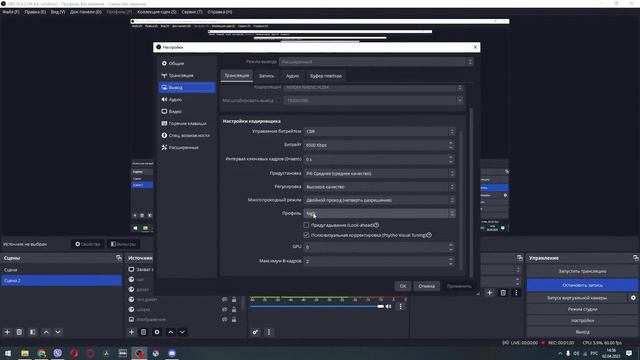Delete scene transition with trash icon
This screenshot has height=360, width=640.
click(x=503, y=292)
